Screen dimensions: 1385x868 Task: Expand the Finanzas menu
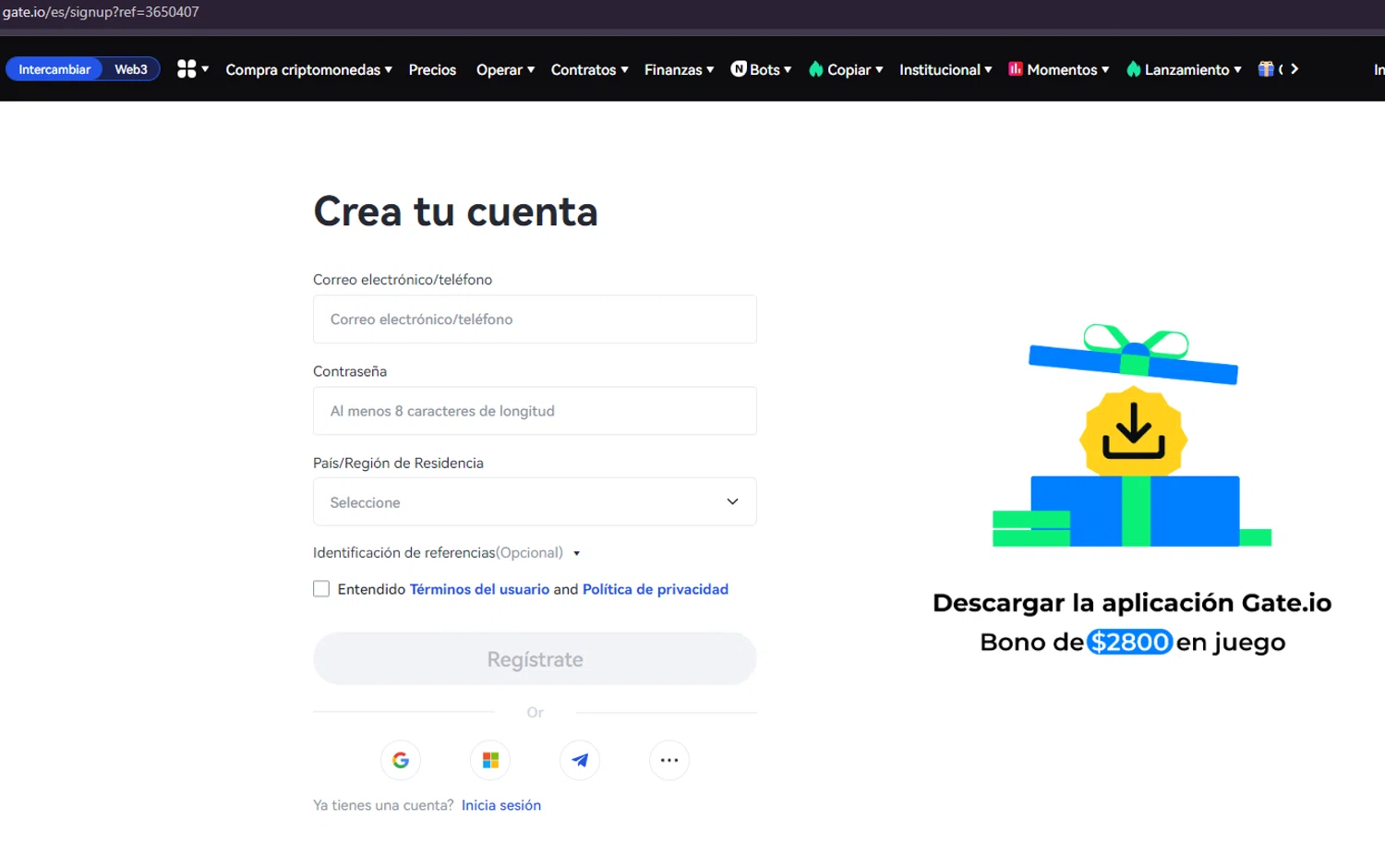pyautogui.click(x=679, y=69)
